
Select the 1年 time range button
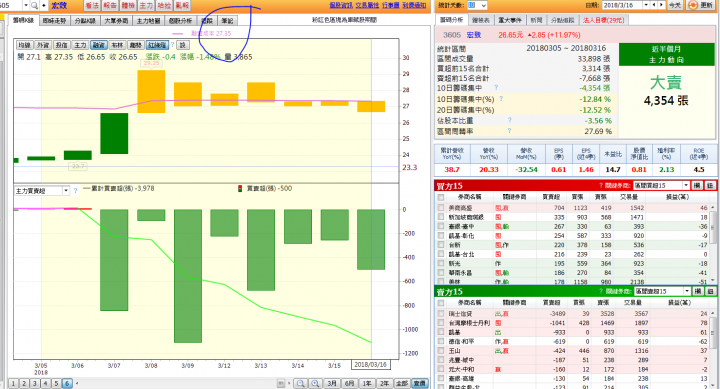367,383
